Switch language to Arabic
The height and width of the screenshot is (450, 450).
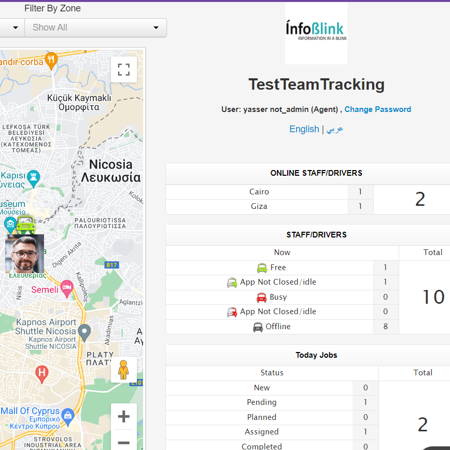coord(335,129)
